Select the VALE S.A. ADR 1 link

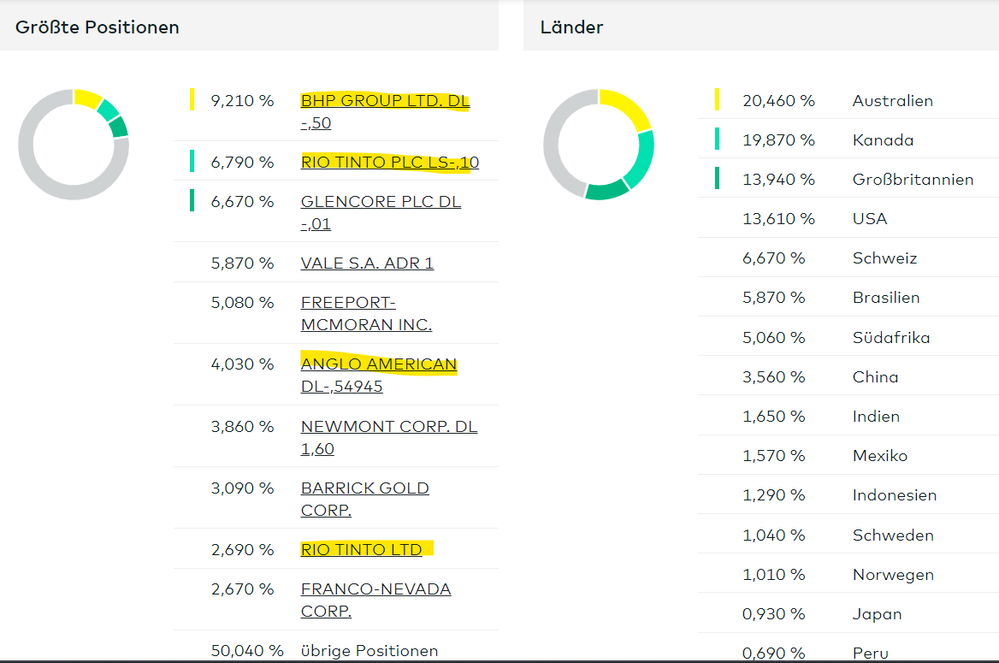tap(367, 263)
